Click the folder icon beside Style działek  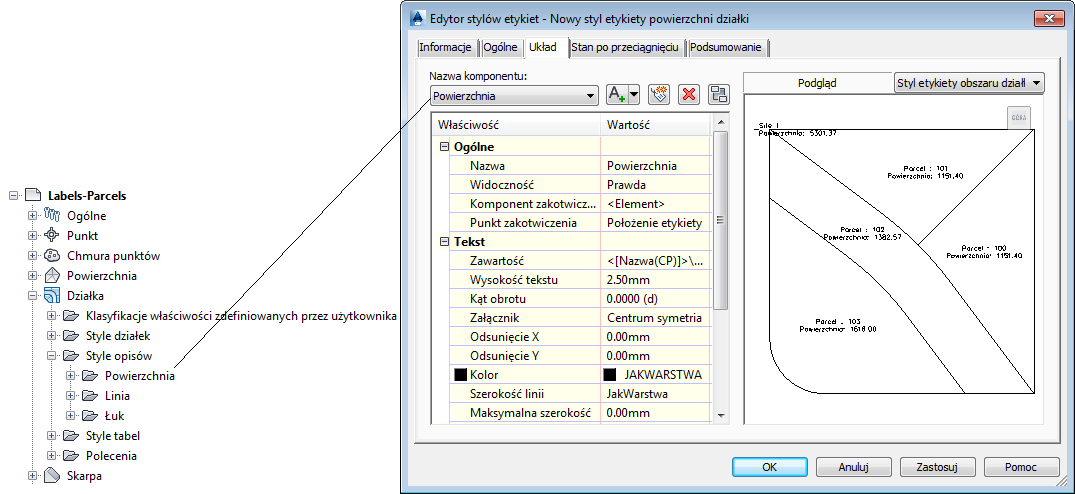tap(71, 336)
